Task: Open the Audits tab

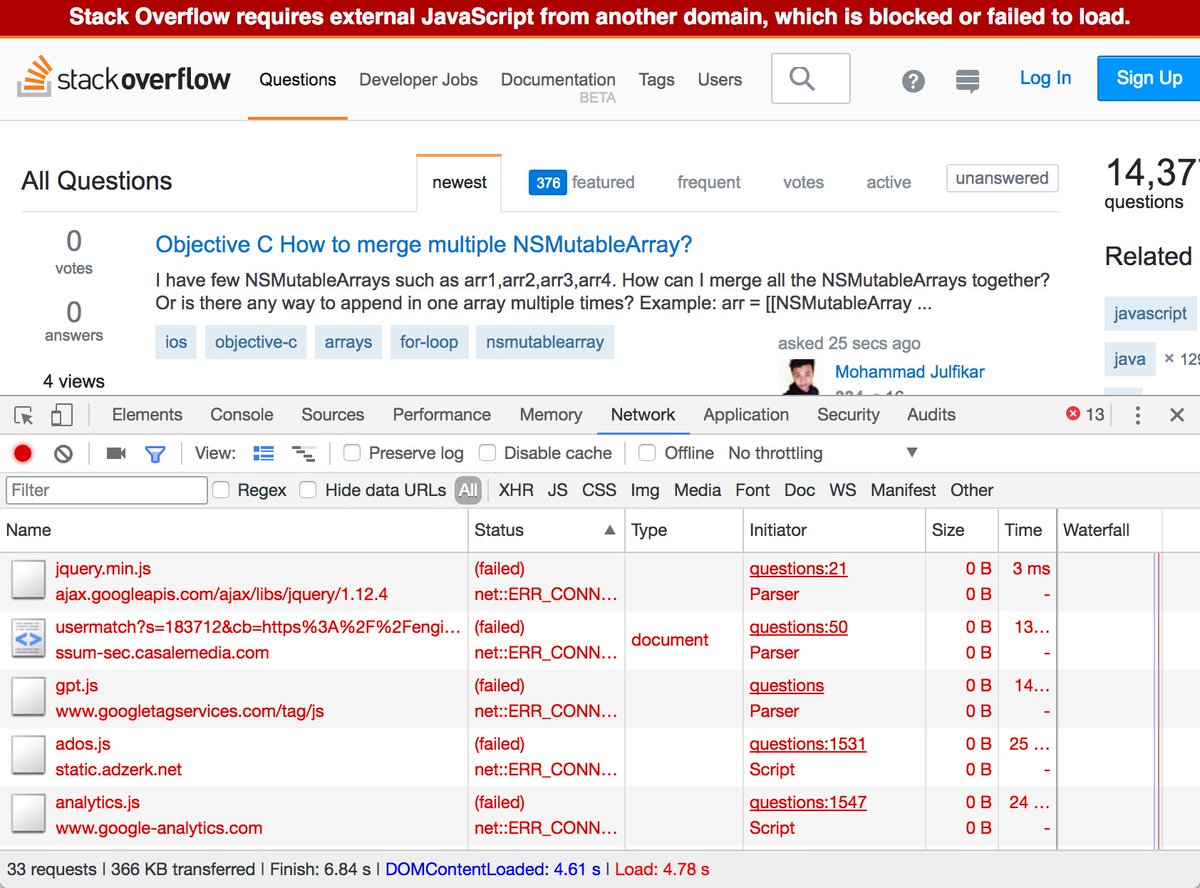Action: [931, 415]
